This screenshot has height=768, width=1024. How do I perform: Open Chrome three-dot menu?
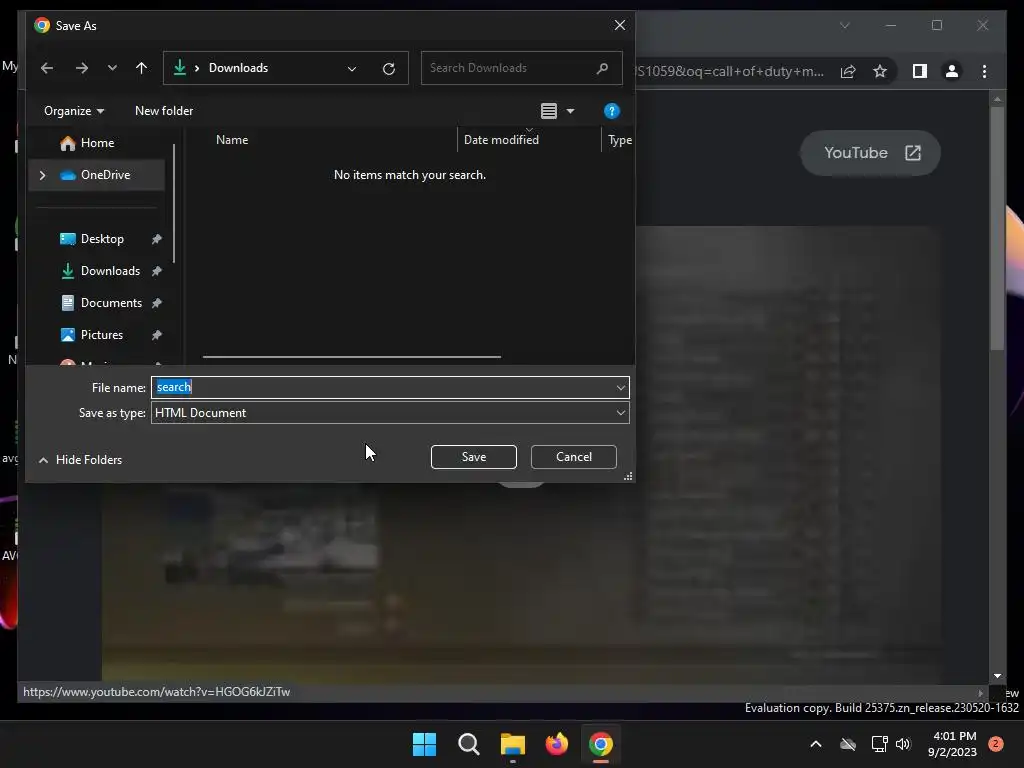[984, 71]
